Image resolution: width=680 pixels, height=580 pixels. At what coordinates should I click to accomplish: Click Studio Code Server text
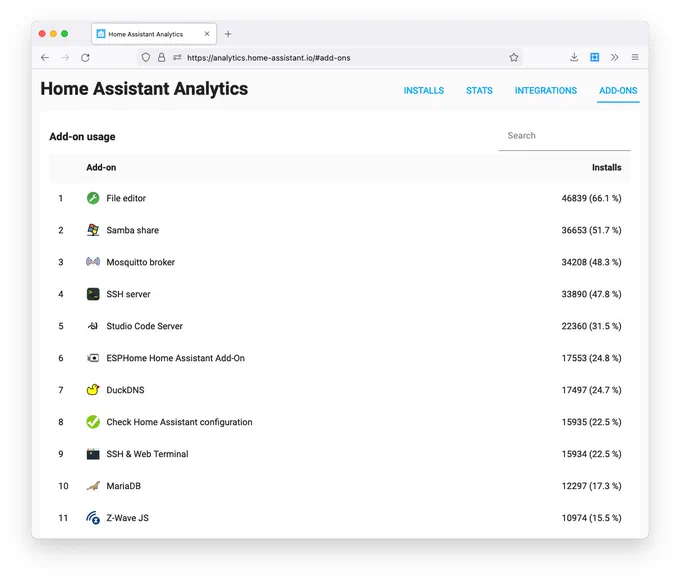coord(144,326)
